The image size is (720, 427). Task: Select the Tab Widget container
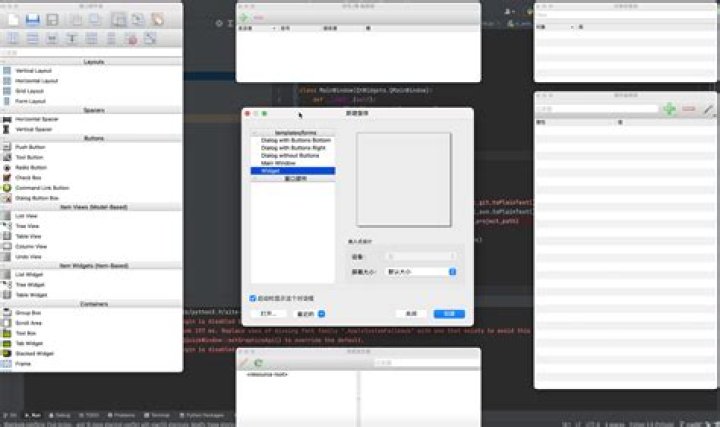point(29,343)
